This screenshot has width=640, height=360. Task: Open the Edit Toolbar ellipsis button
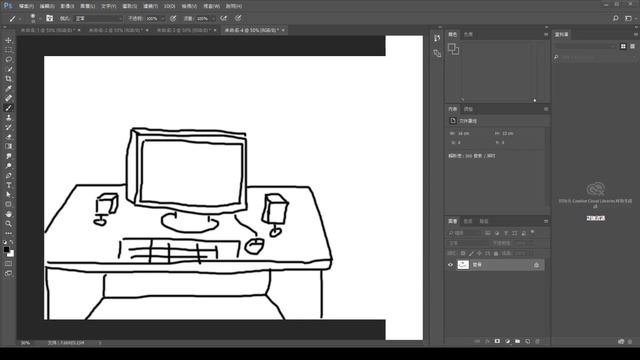tap(9, 233)
